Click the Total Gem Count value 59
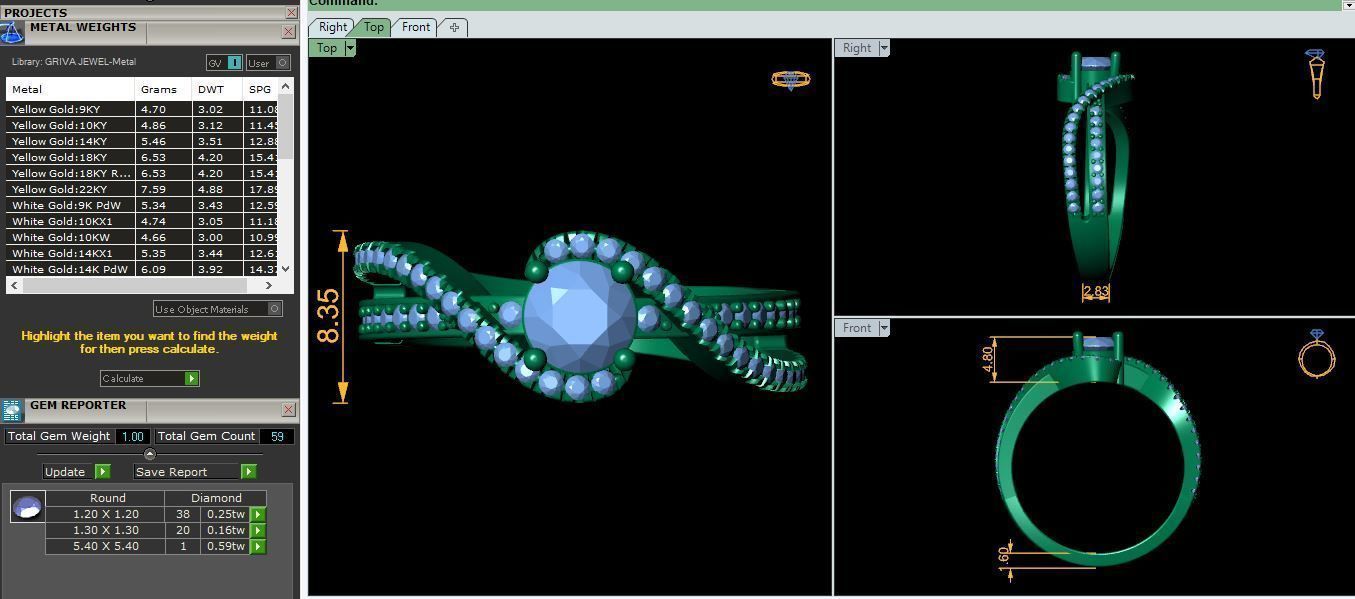Image resolution: width=1355 pixels, height=599 pixels. click(277, 436)
